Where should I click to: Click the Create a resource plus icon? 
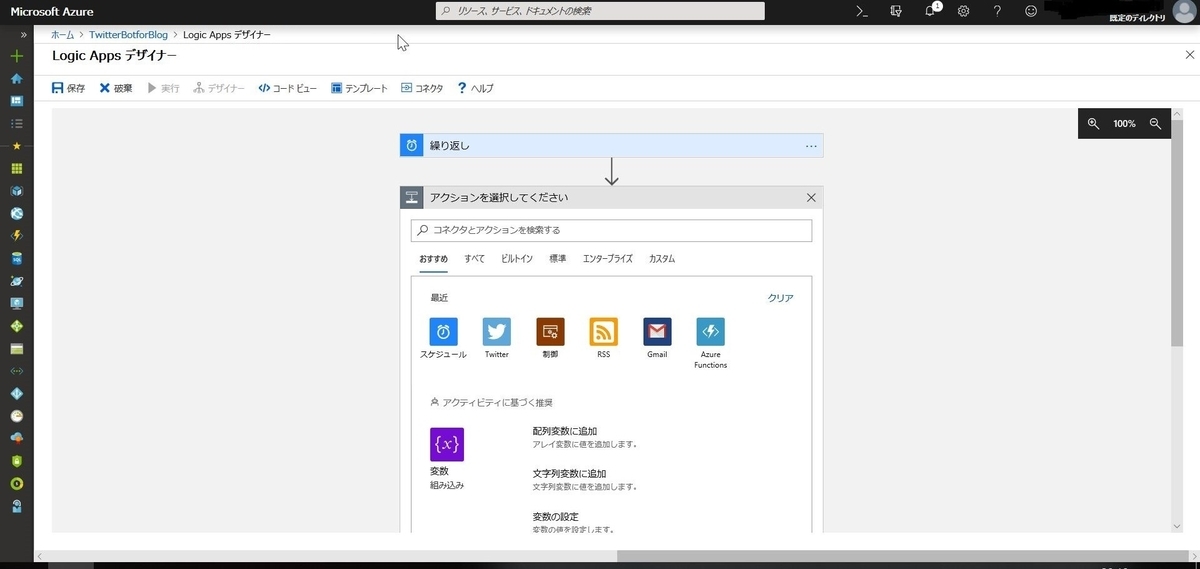[16, 56]
